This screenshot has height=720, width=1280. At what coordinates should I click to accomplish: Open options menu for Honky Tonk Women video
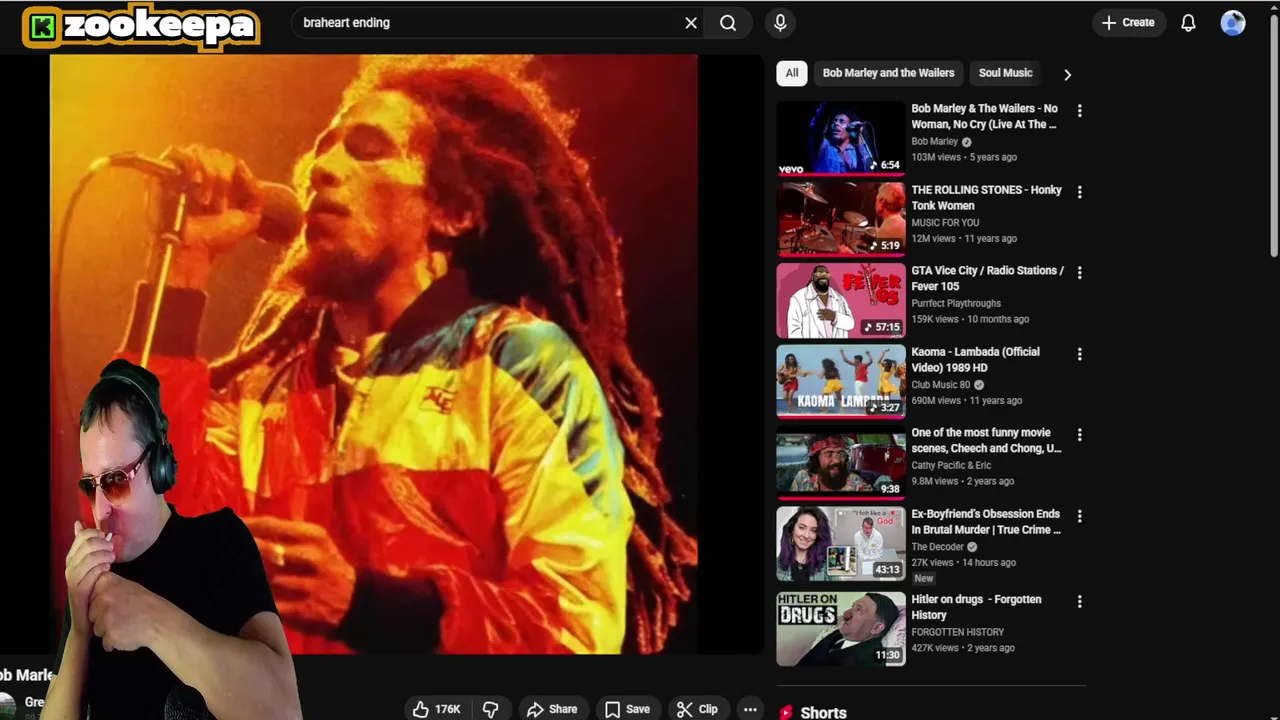(1079, 192)
